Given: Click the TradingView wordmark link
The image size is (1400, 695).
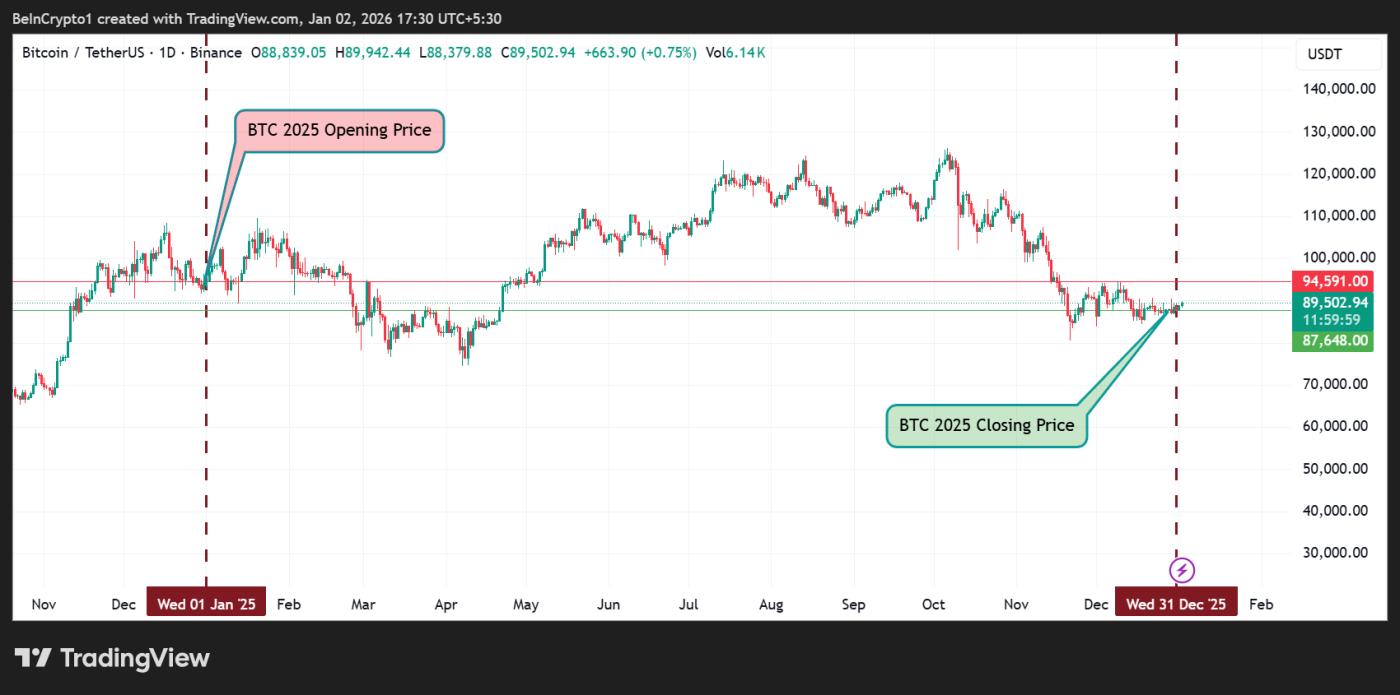Looking at the screenshot, I should tap(135, 658).
